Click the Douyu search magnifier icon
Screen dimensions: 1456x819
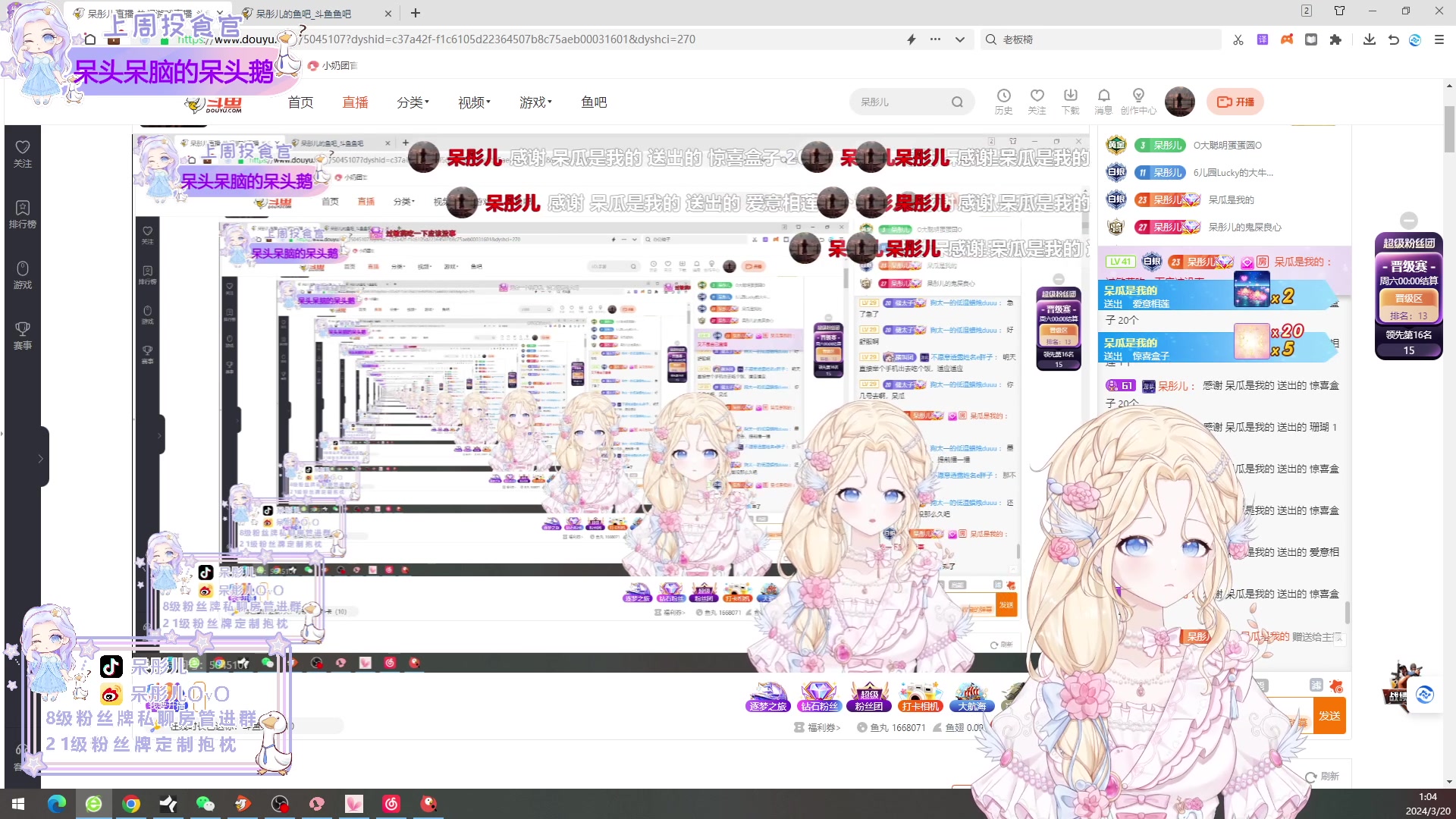tap(957, 102)
